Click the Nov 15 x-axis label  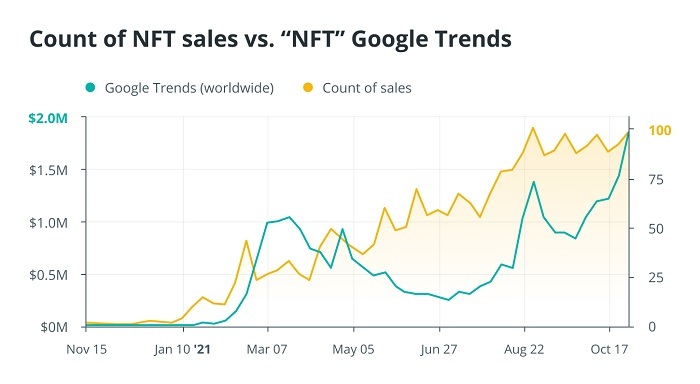pyautogui.click(x=87, y=349)
